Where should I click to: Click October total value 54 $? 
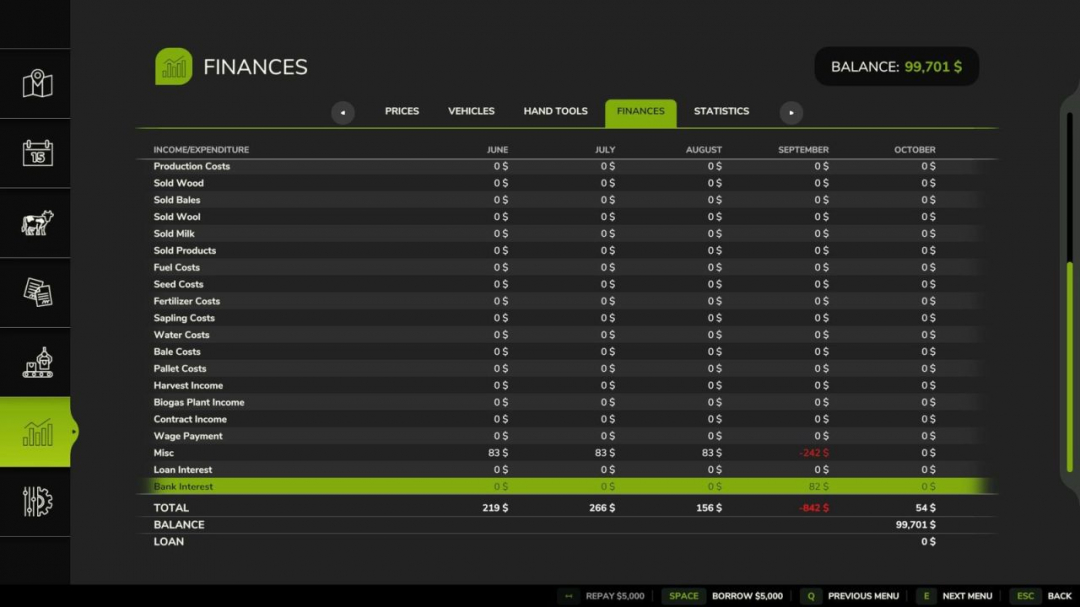[x=925, y=508]
